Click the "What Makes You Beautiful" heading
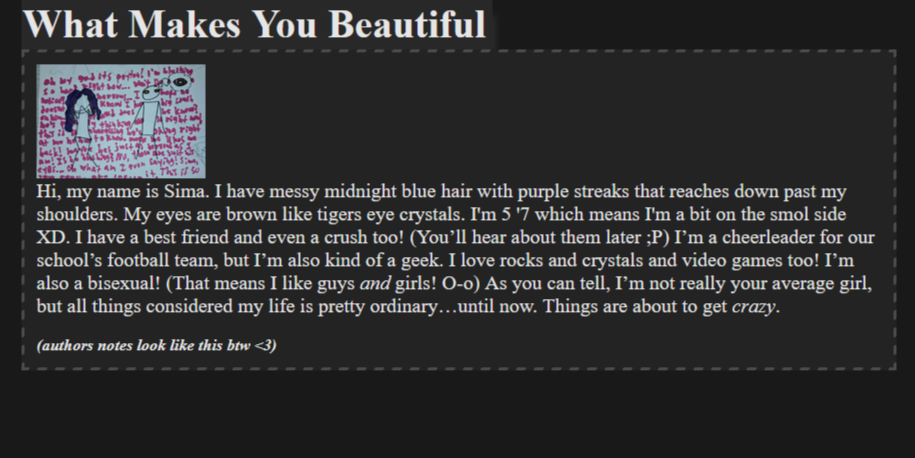915x458 pixels. pyautogui.click(x=255, y=24)
